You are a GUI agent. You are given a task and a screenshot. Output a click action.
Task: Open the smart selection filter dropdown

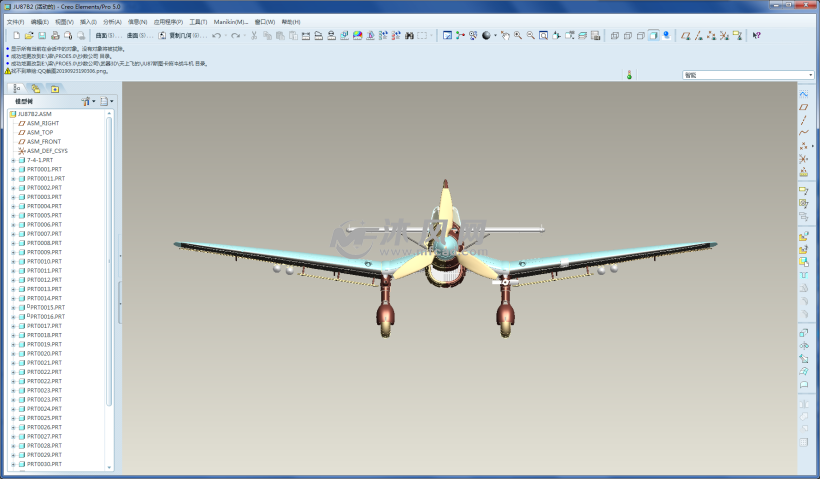tap(809, 75)
